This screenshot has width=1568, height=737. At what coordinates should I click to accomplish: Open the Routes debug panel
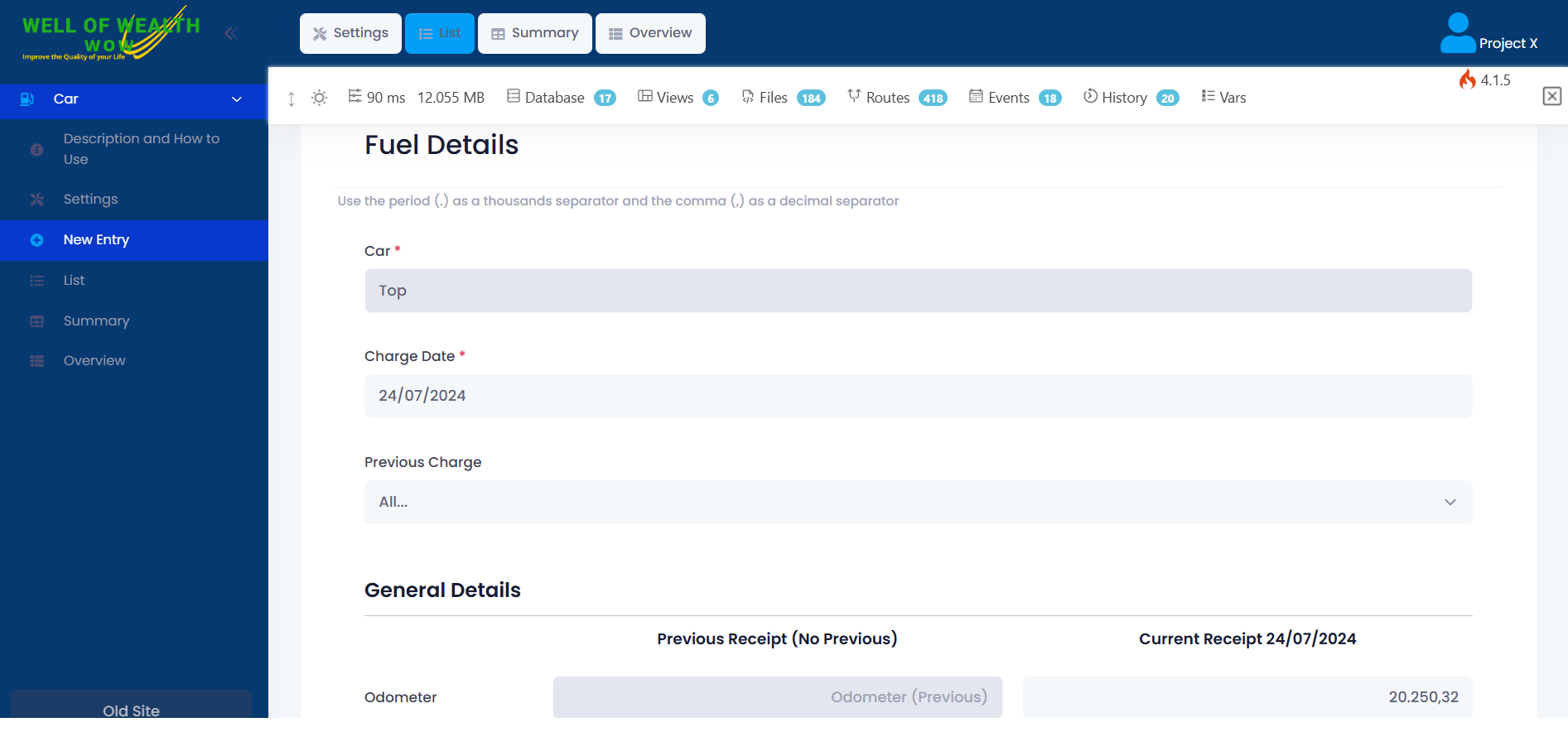(x=897, y=98)
